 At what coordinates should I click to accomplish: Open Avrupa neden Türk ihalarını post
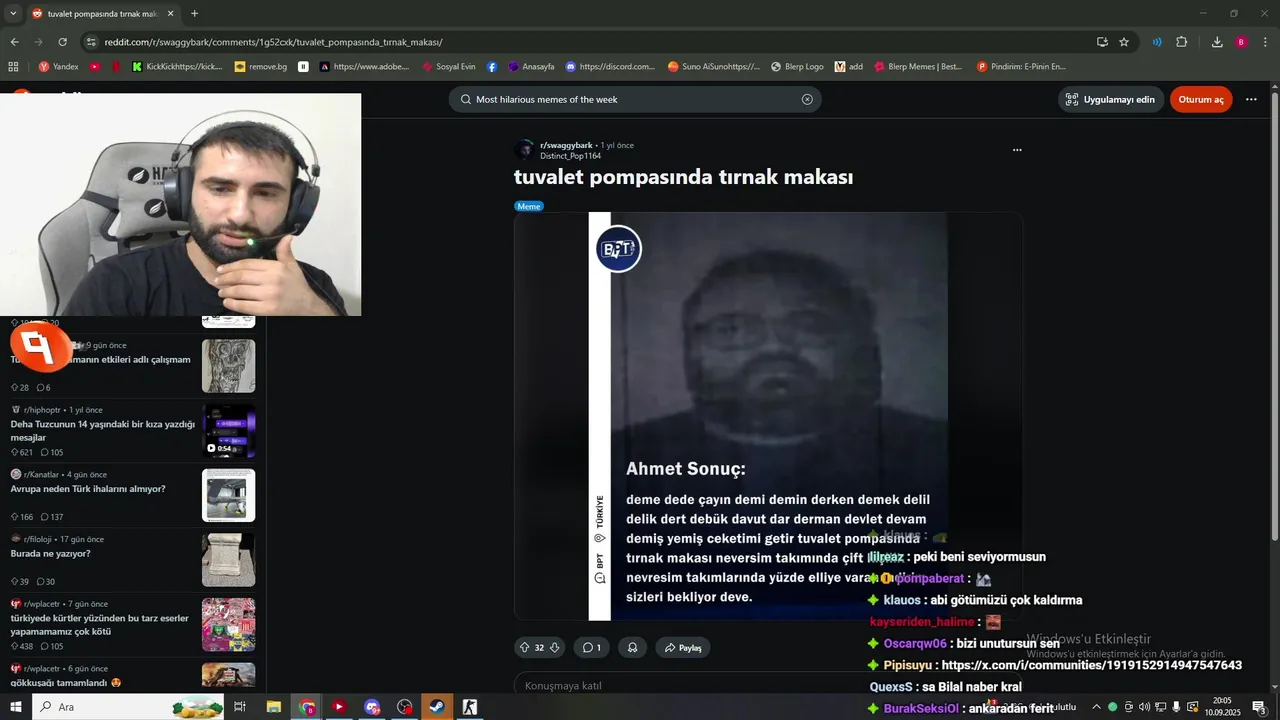[88, 489]
